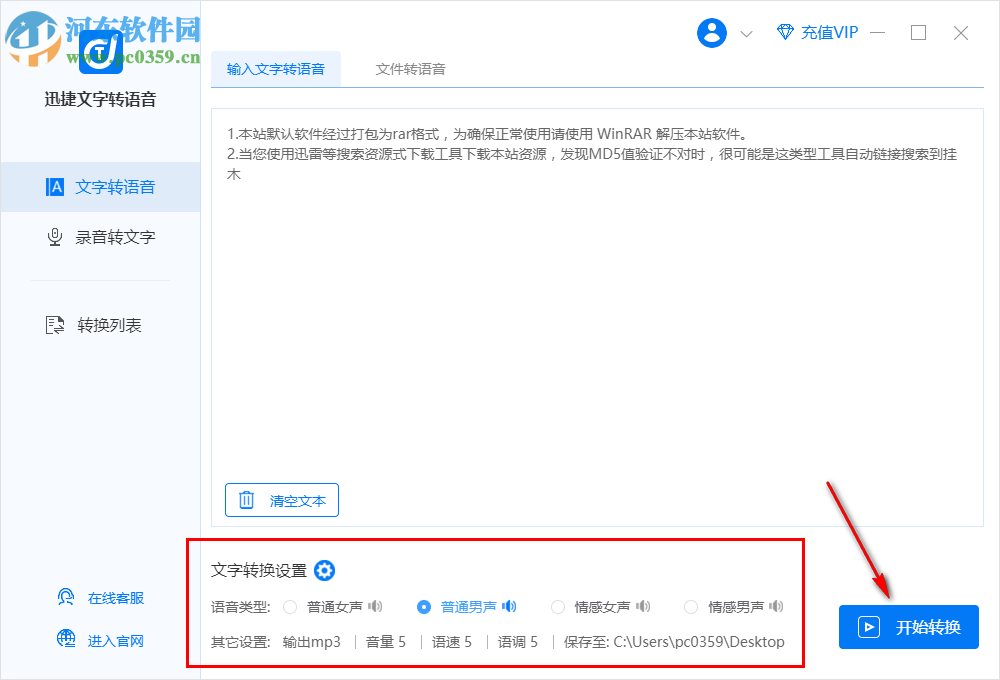Click the 文字转换设置 settings gear

click(324, 570)
